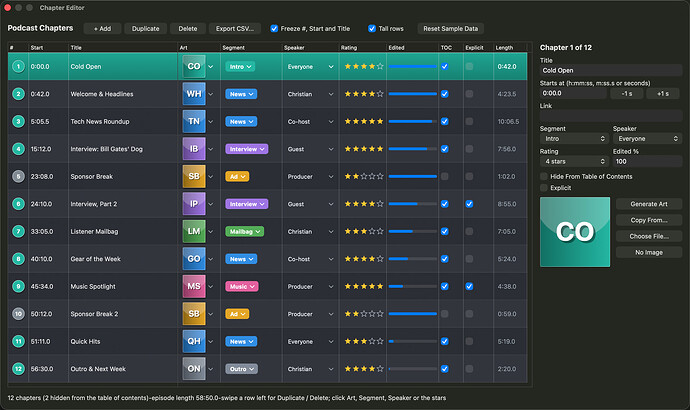
Task: Click the TN art thumbnail for Tech News Roundup
Action: [194, 121]
